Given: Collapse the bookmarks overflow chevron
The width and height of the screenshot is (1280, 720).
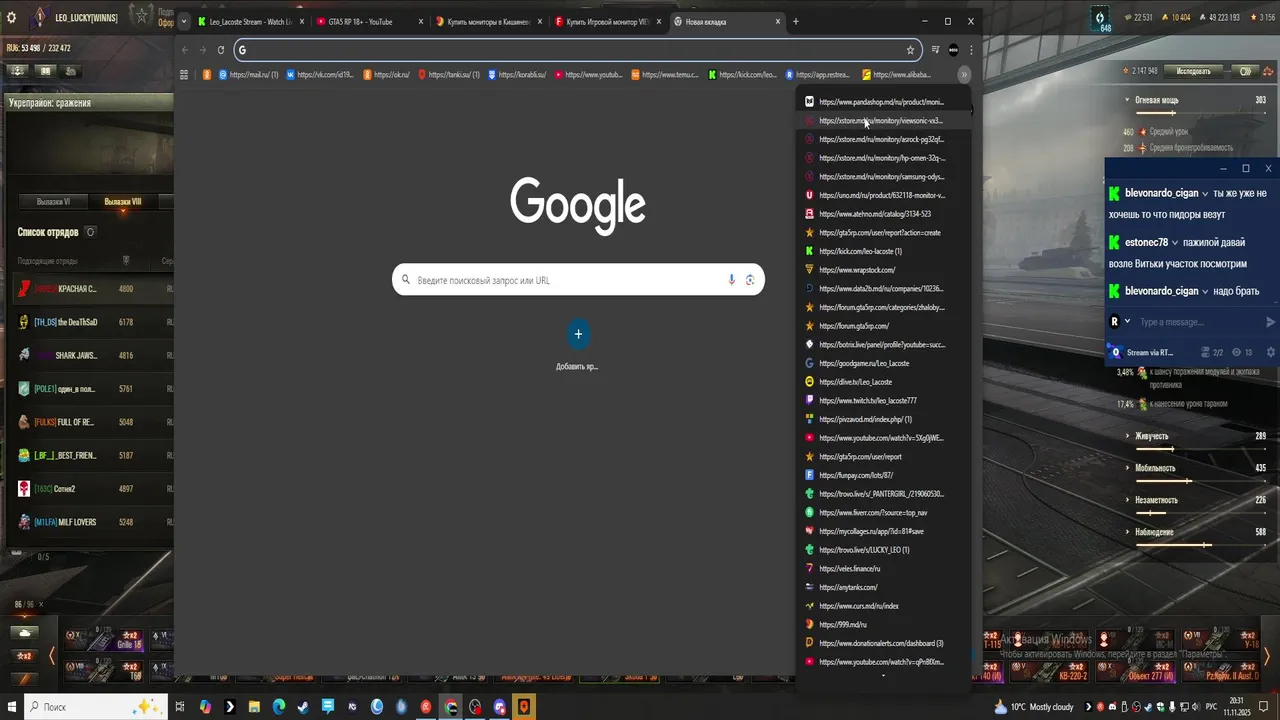Looking at the screenshot, I should pyautogui.click(x=964, y=74).
